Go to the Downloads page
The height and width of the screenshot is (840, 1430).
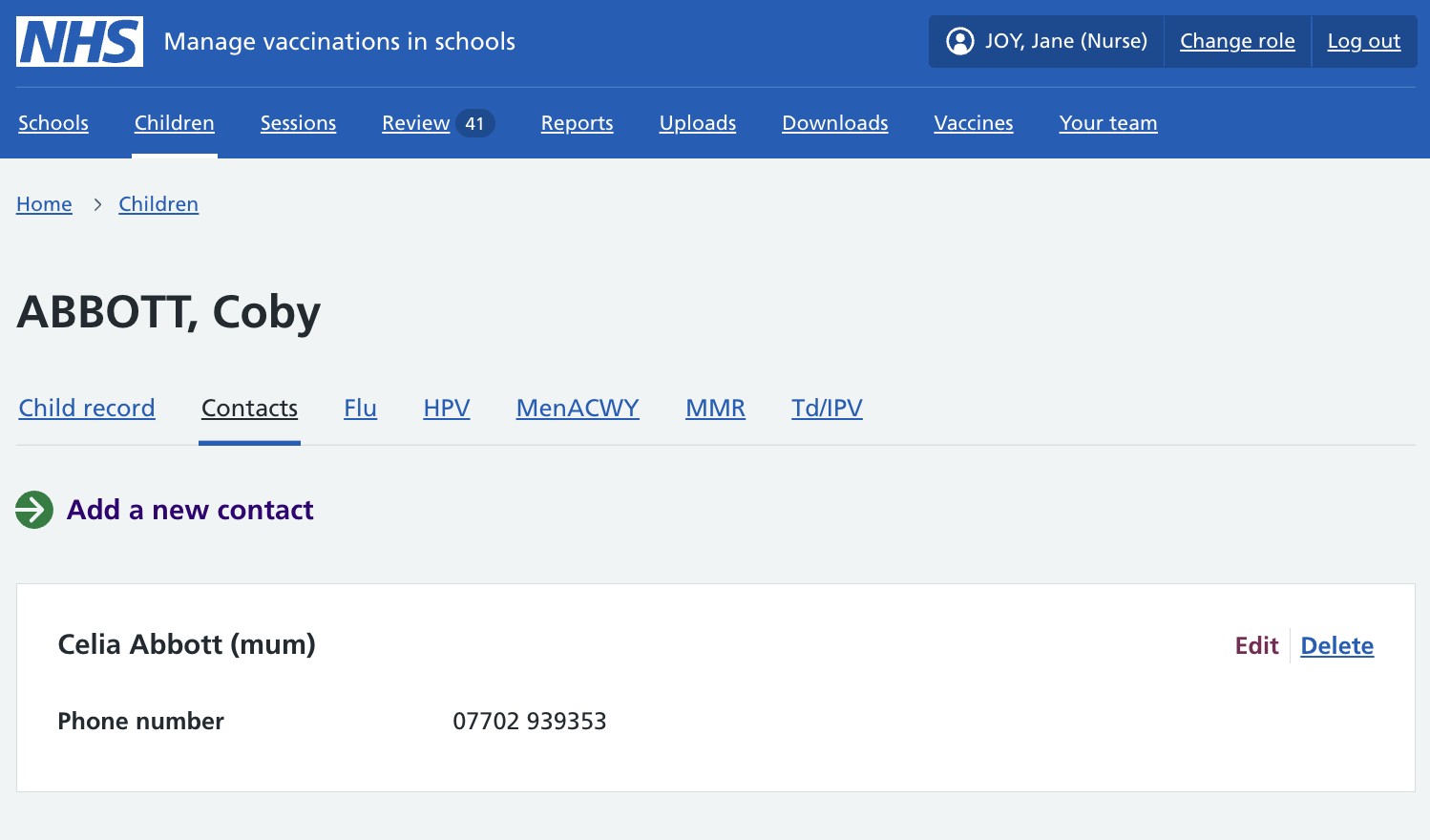tap(835, 123)
